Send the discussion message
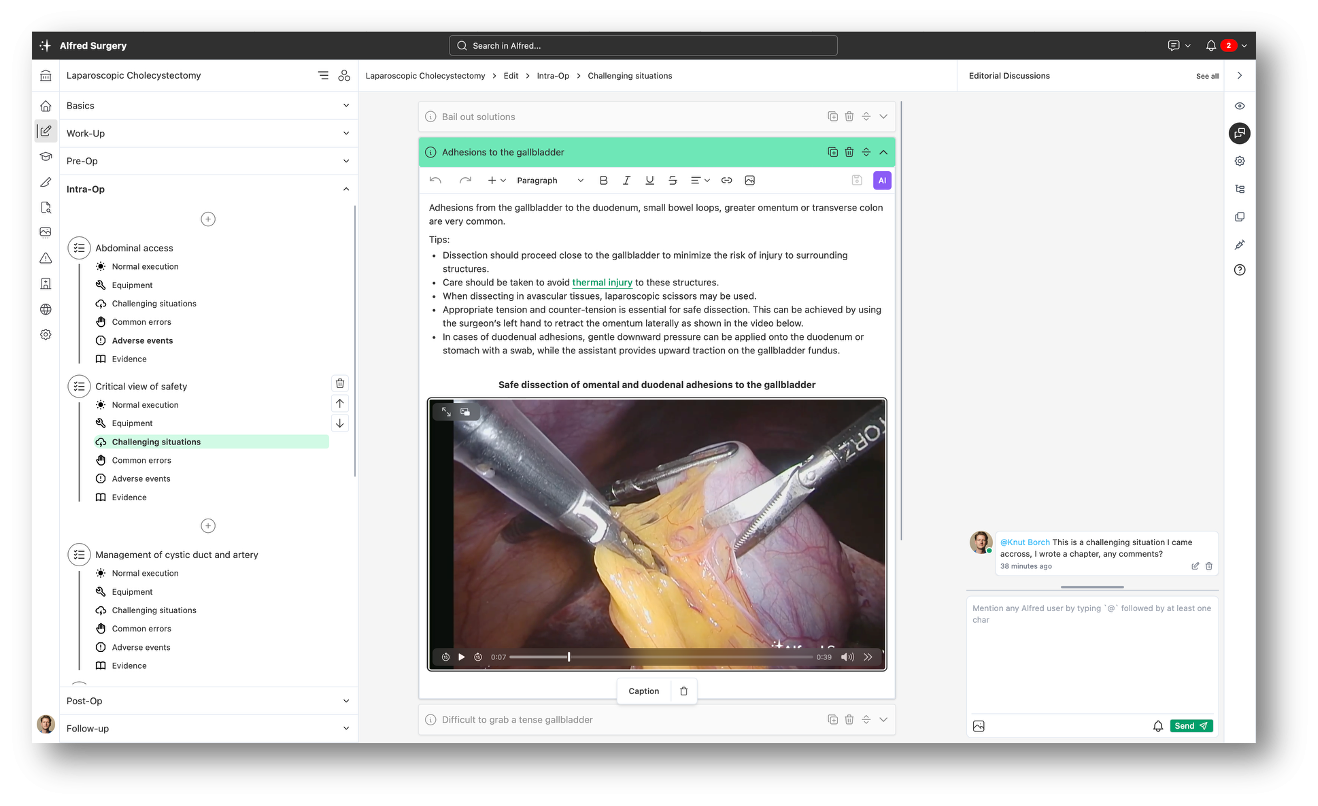The width and height of the screenshot is (1318, 806). [1191, 726]
